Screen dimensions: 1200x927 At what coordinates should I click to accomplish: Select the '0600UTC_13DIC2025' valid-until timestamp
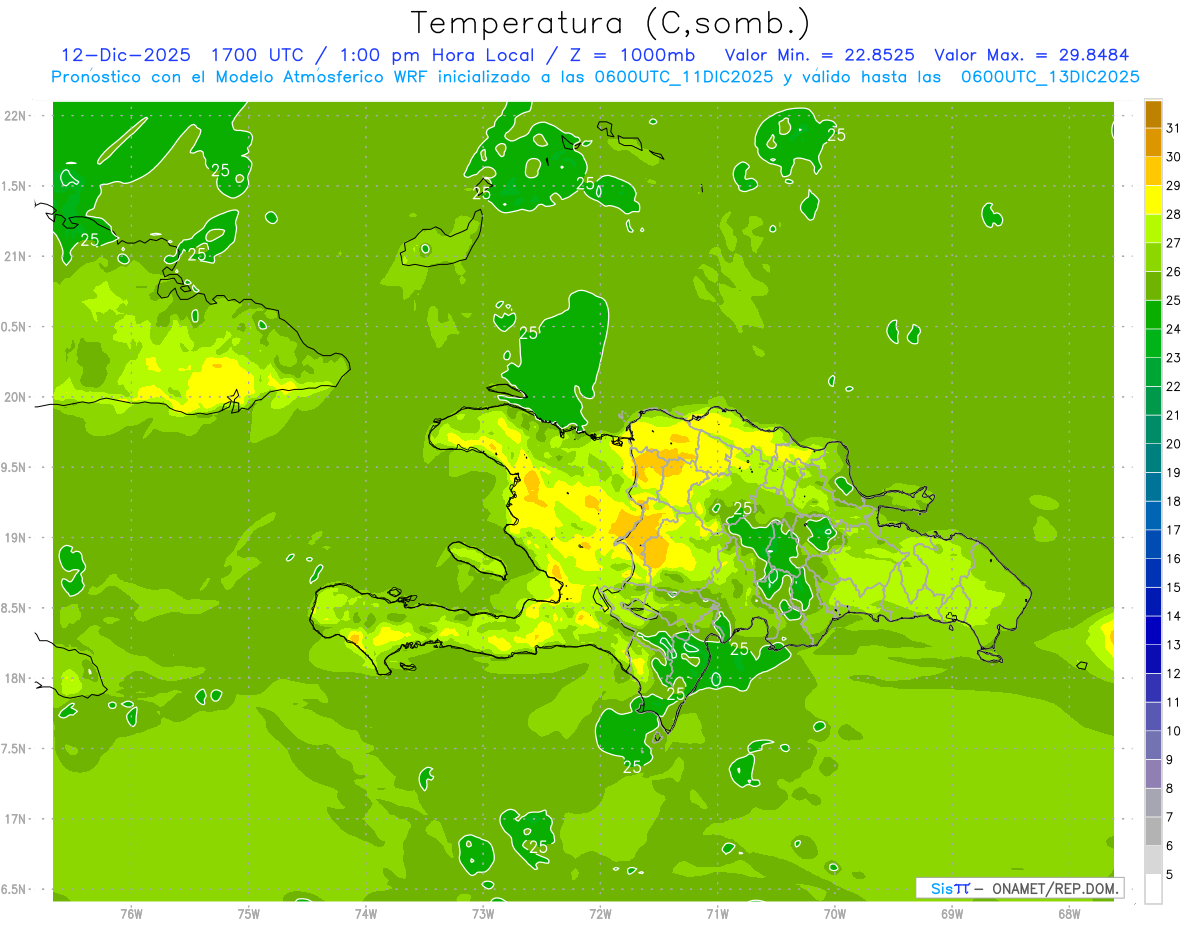tap(1050, 77)
